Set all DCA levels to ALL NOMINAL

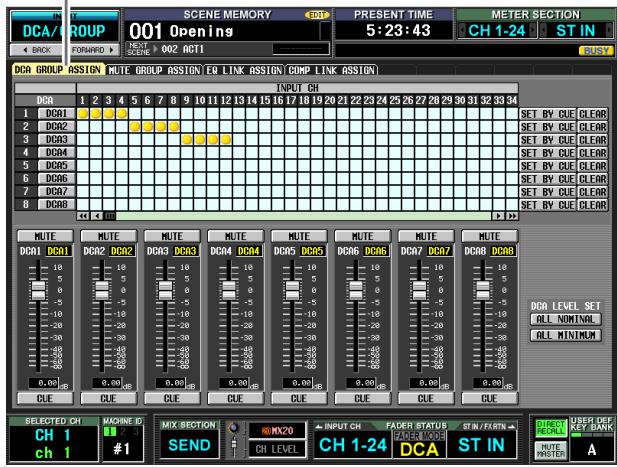click(x=565, y=319)
